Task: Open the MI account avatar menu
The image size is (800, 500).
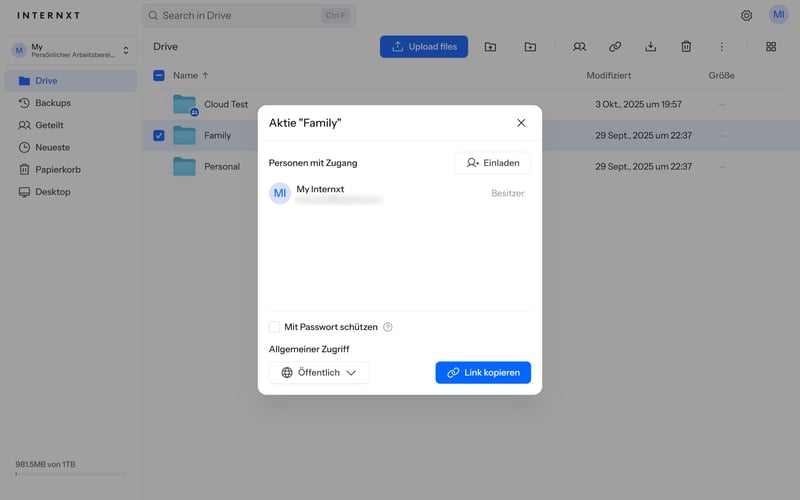Action: (779, 15)
